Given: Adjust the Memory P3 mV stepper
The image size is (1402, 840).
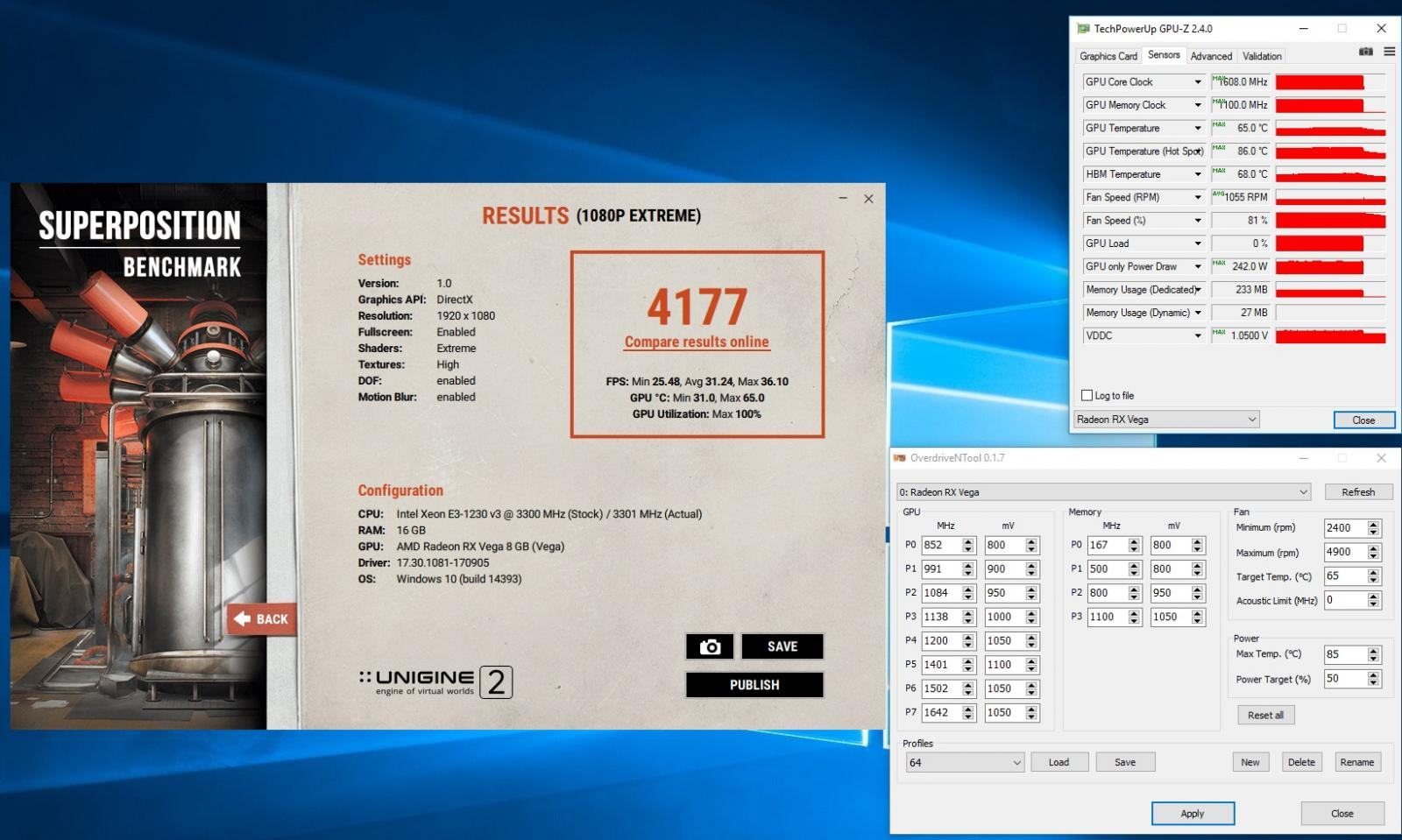Looking at the screenshot, I should point(1198,617).
